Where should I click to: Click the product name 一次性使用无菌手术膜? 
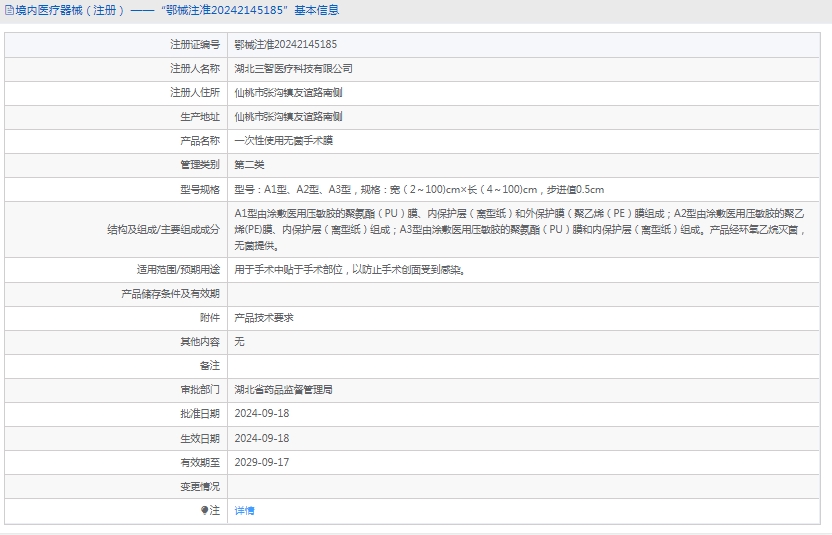point(283,141)
